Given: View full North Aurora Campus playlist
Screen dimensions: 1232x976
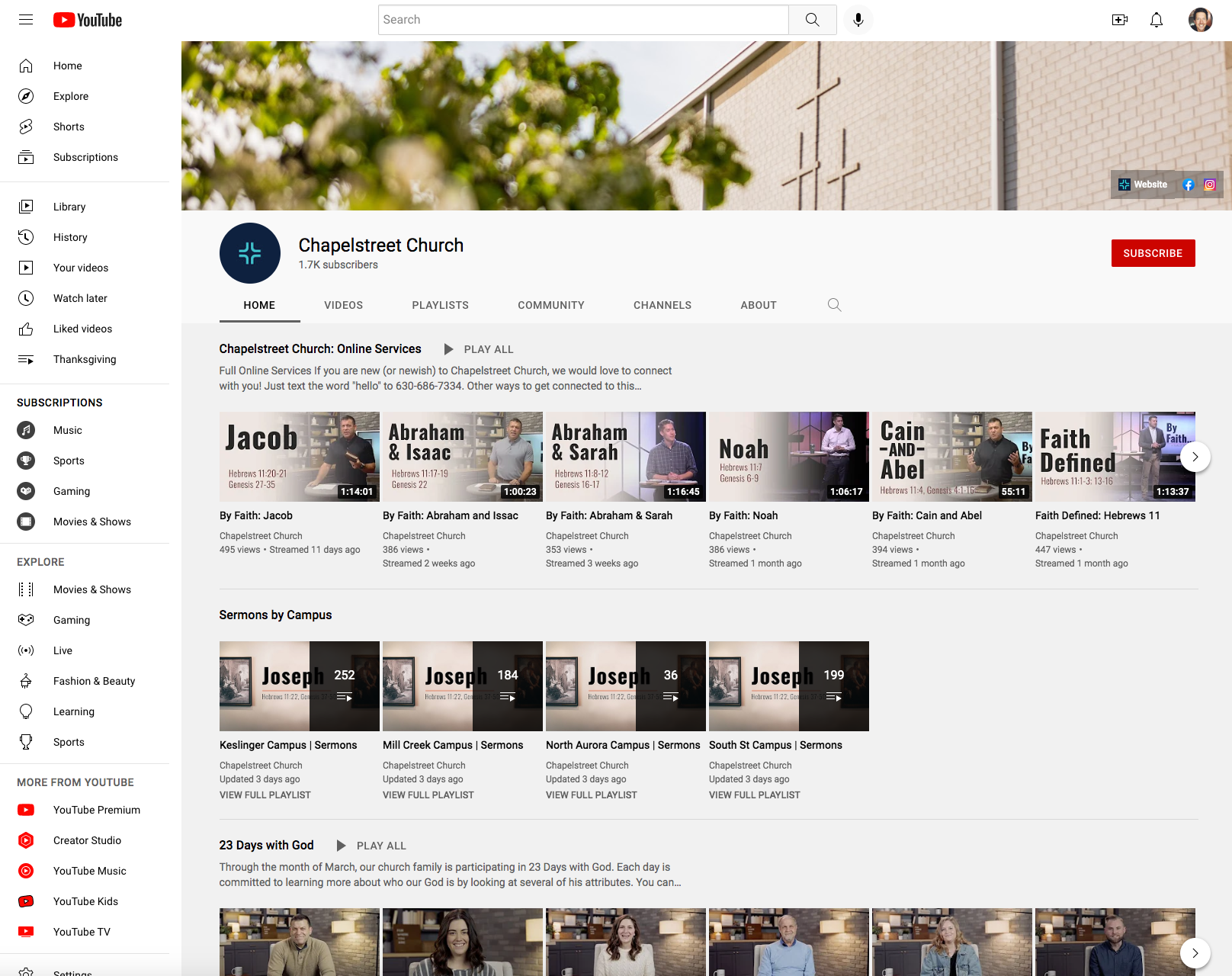Looking at the screenshot, I should [592, 795].
